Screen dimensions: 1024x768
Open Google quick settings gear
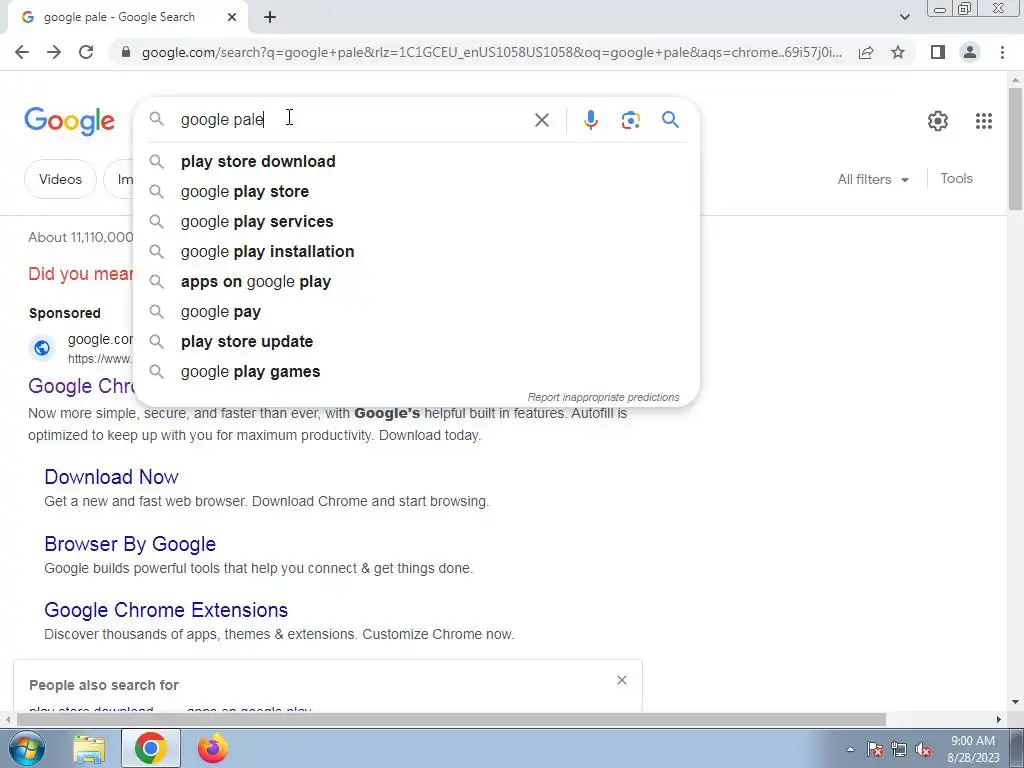tap(938, 121)
